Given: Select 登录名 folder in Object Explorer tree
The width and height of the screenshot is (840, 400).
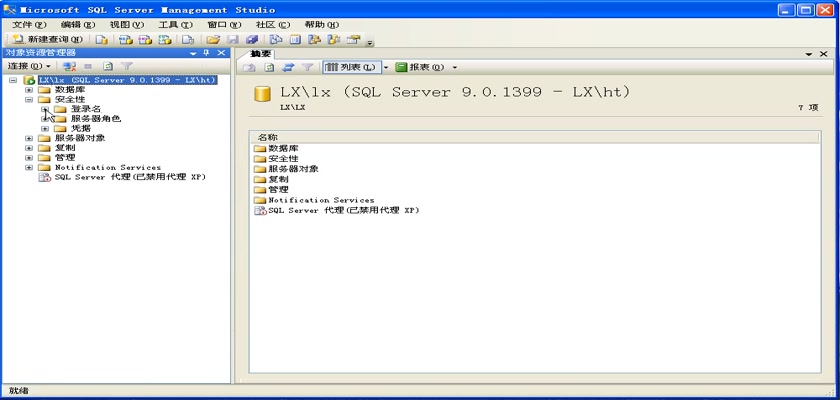Looking at the screenshot, I should click(86, 109).
